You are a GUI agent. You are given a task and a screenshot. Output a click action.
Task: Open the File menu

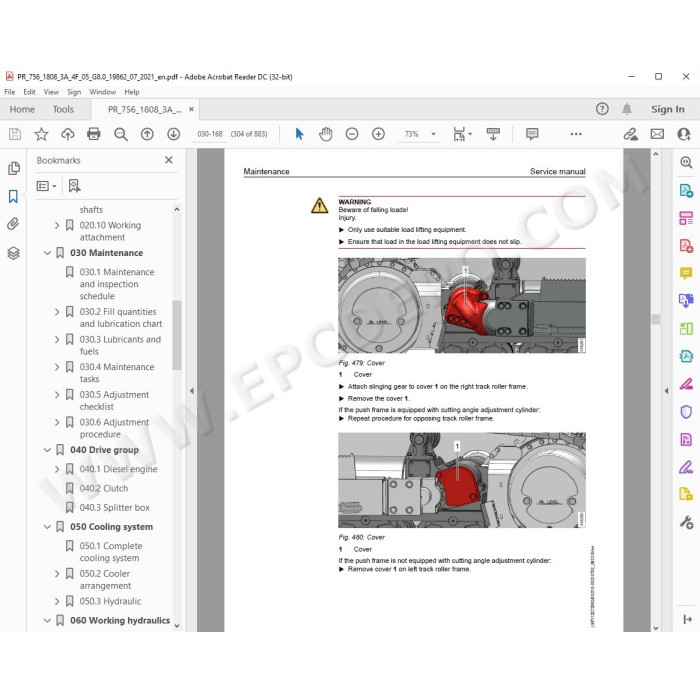[10, 92]
